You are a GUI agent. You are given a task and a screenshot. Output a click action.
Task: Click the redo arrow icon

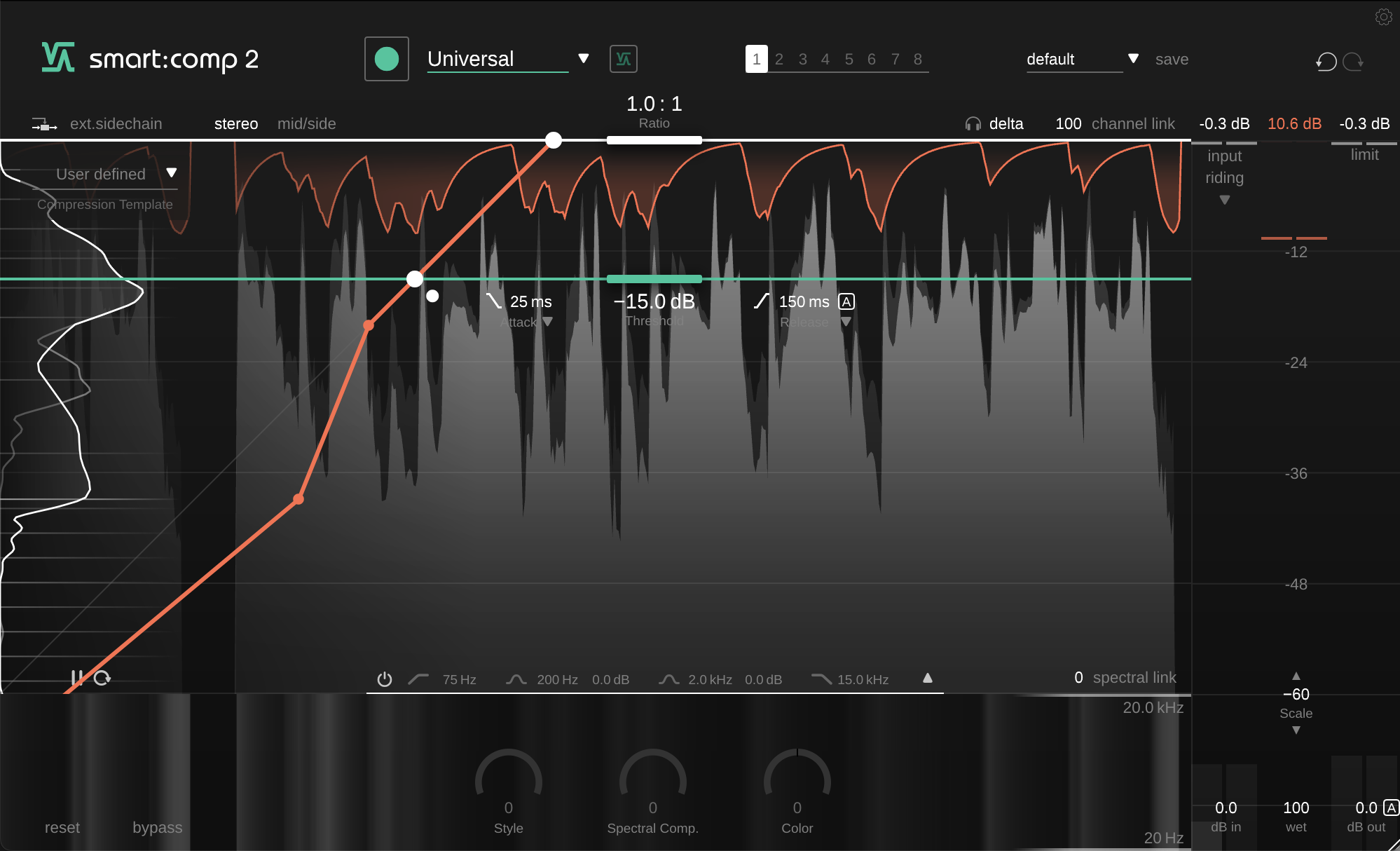[x=1353, y=62]
